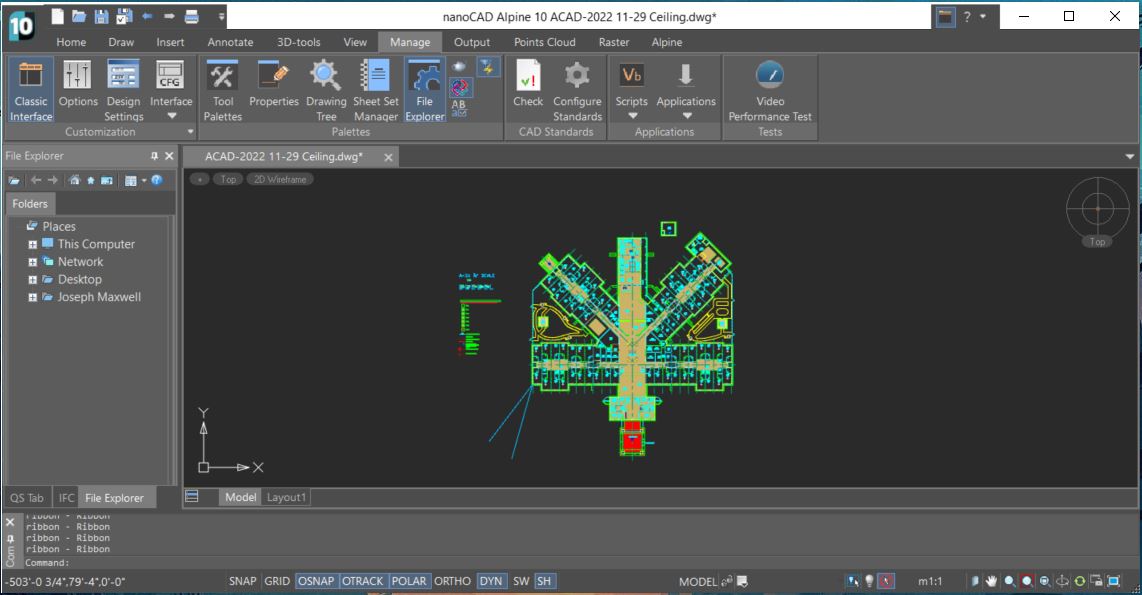The width and height of the screenshot is (1142, 595).
Task: Open the Scripts dropdown
Action: (x=632, y=114)
